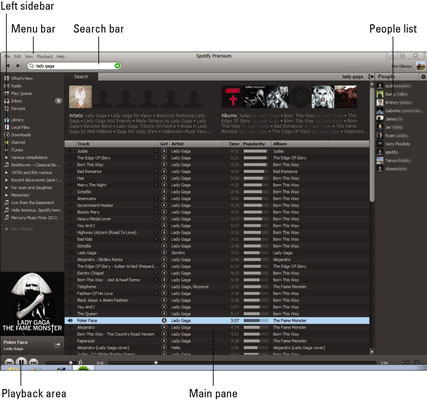Open the View menu
Image resolution: width=427 pixels, height=400 pixels.
pyautogui.click(x=29, y=57)
